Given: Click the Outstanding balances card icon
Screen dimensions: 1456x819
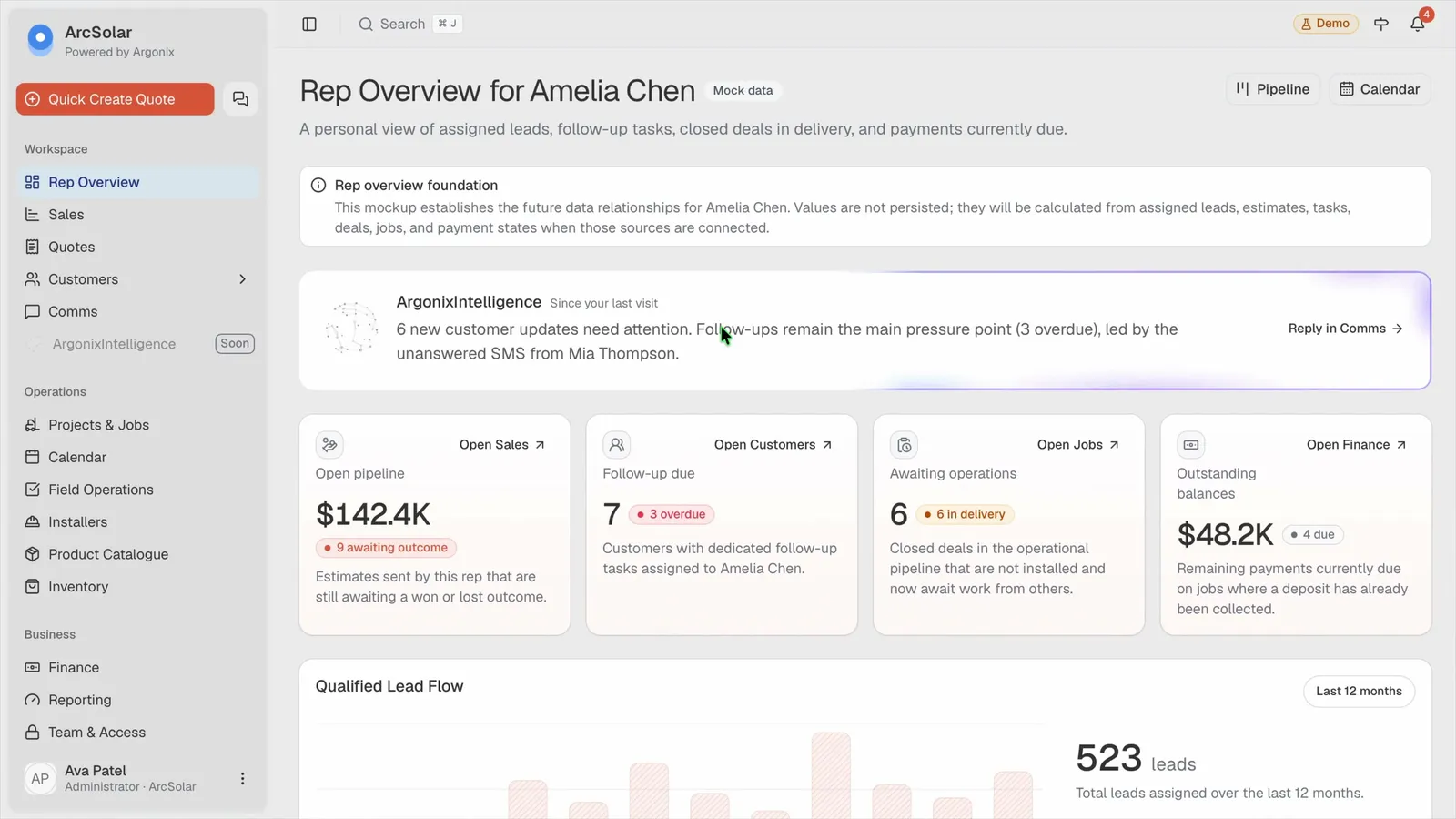Looking at the screenshot, I should tap(1191, 445).
